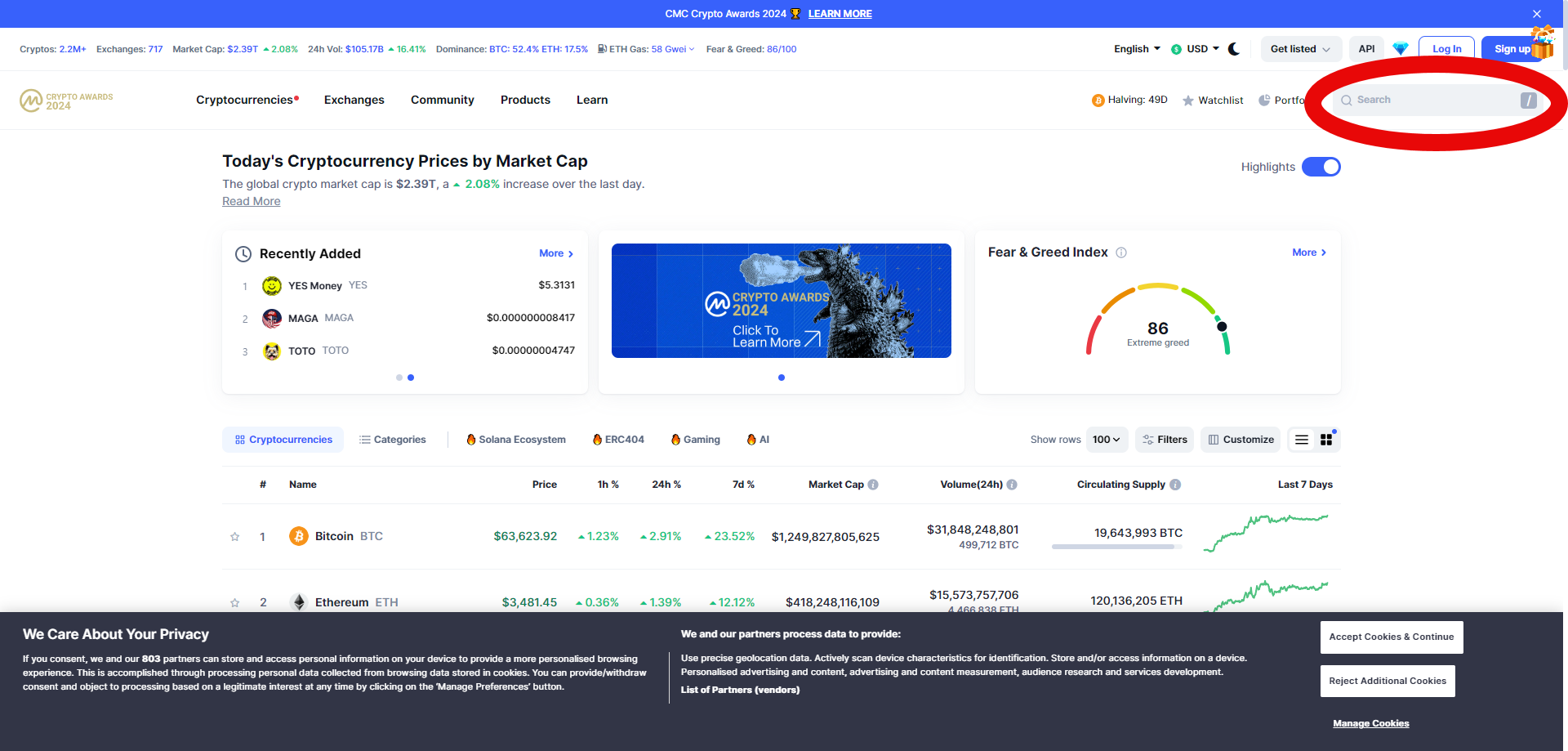Click the Log In button

(x=1446, y=49)
